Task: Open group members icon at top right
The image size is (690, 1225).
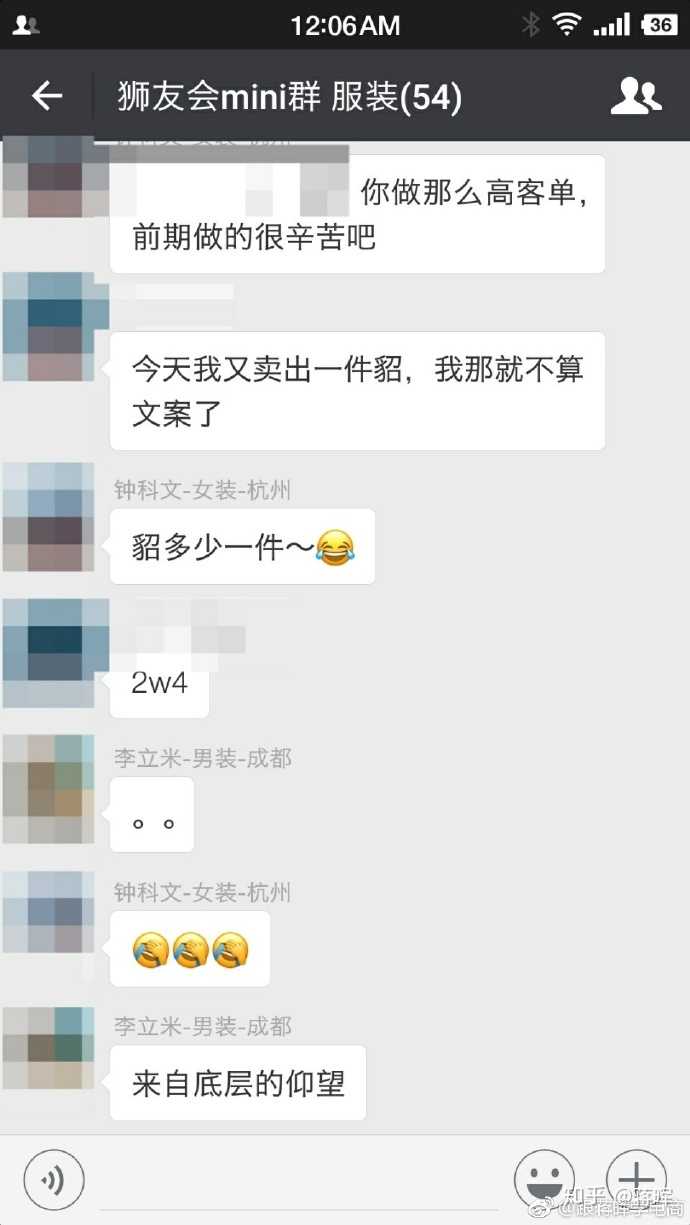Action: tap(636, 95)
